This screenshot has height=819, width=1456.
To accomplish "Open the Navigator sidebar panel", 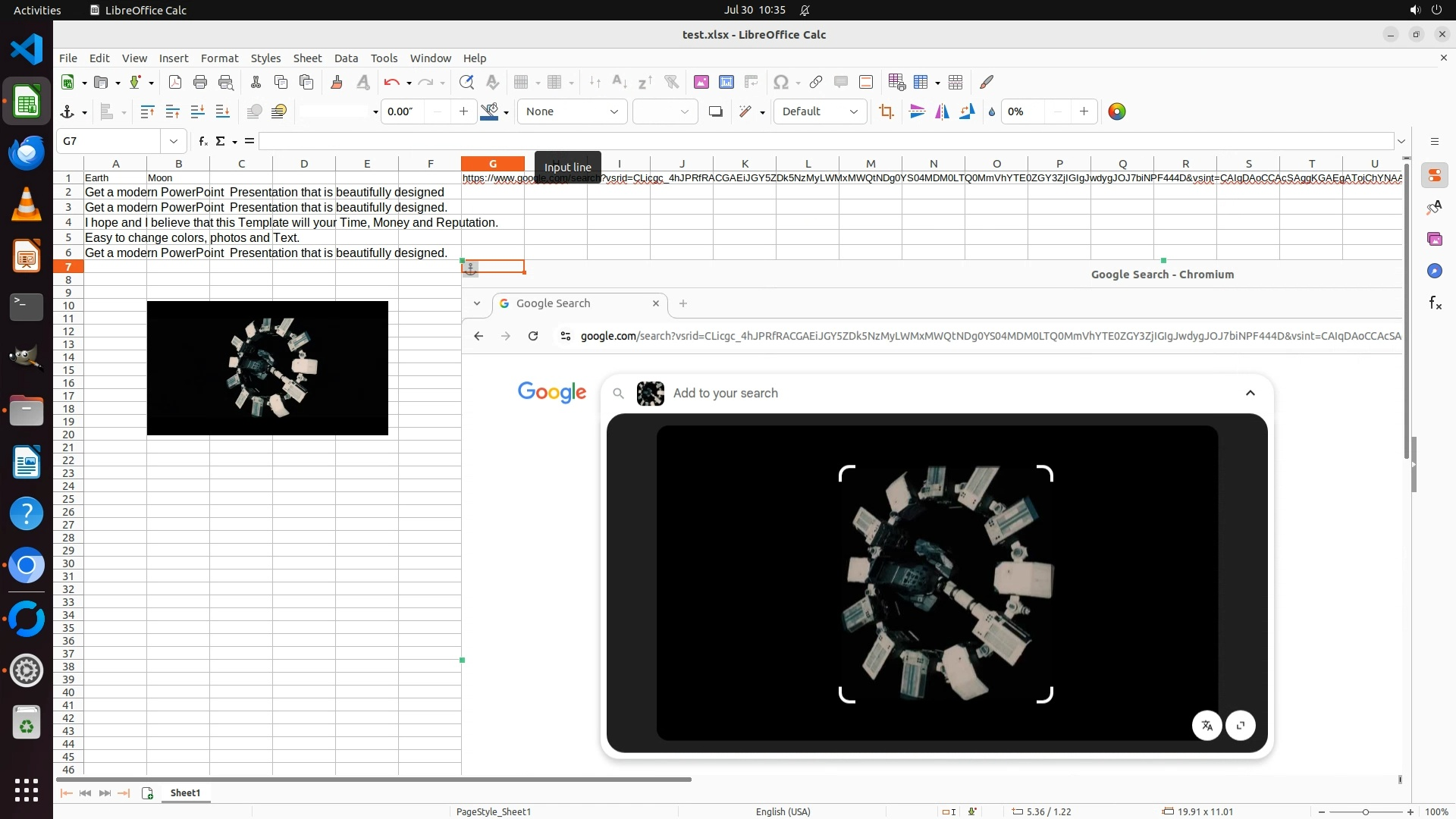I will coord(1435,271).
